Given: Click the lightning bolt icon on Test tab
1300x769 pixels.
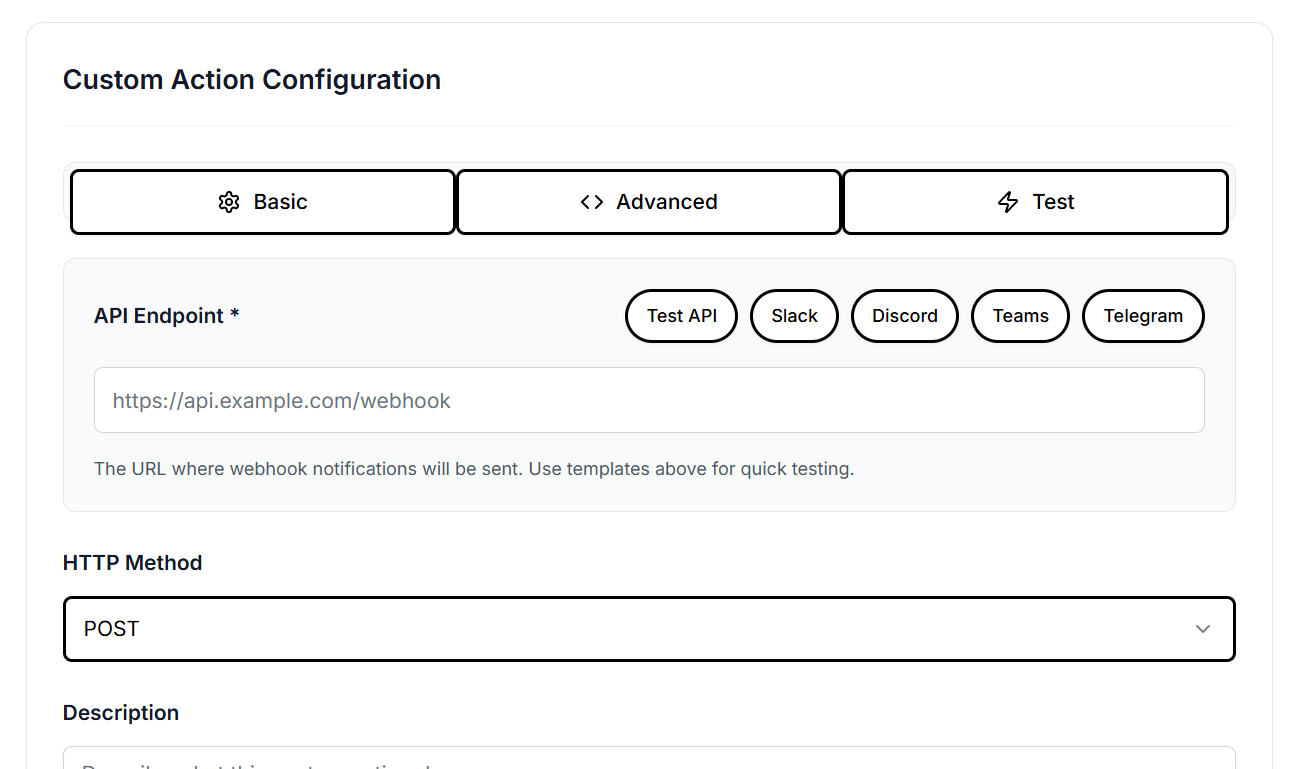Looking at the screenshot, I should click(x=1006, y=201).
